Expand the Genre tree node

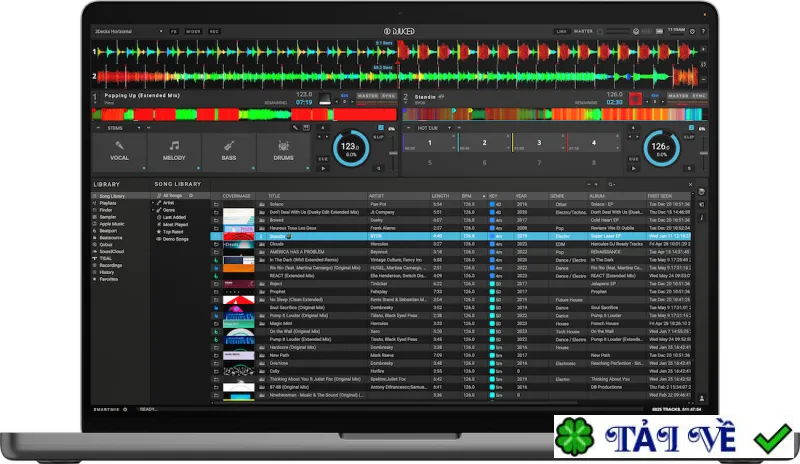pos(153,210)
